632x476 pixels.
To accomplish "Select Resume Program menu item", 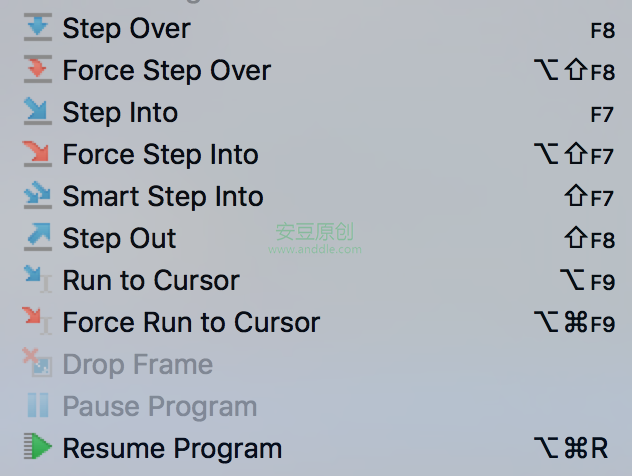I will click(x=172, y=449).
